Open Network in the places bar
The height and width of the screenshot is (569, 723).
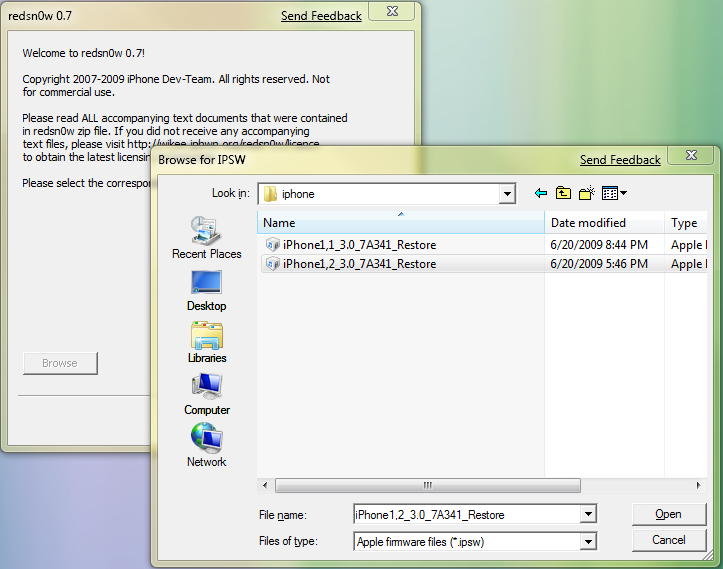(x=207, y=445)
